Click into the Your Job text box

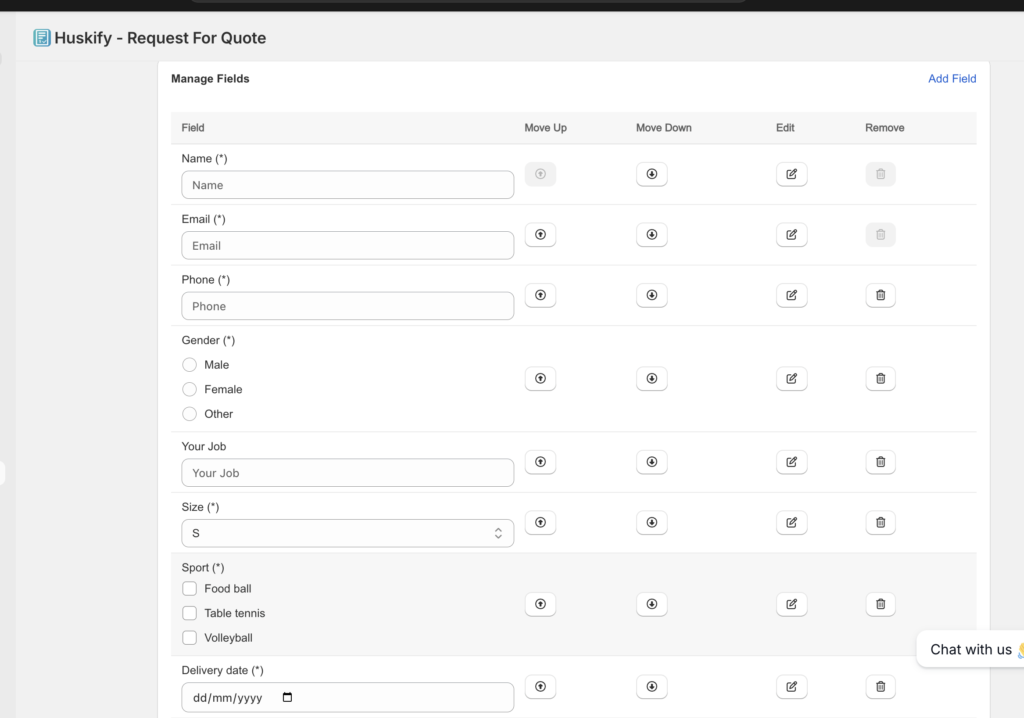[347, 473]
